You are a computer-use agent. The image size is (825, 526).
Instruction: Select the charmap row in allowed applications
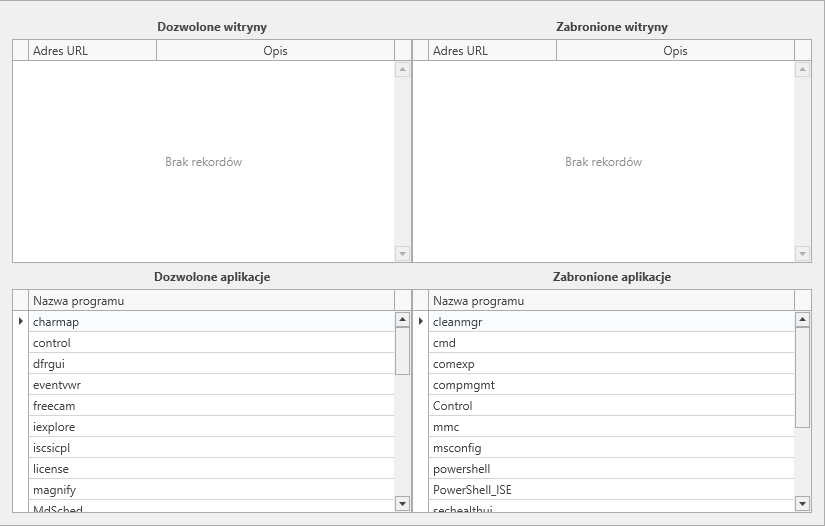(x=211, y=321)
